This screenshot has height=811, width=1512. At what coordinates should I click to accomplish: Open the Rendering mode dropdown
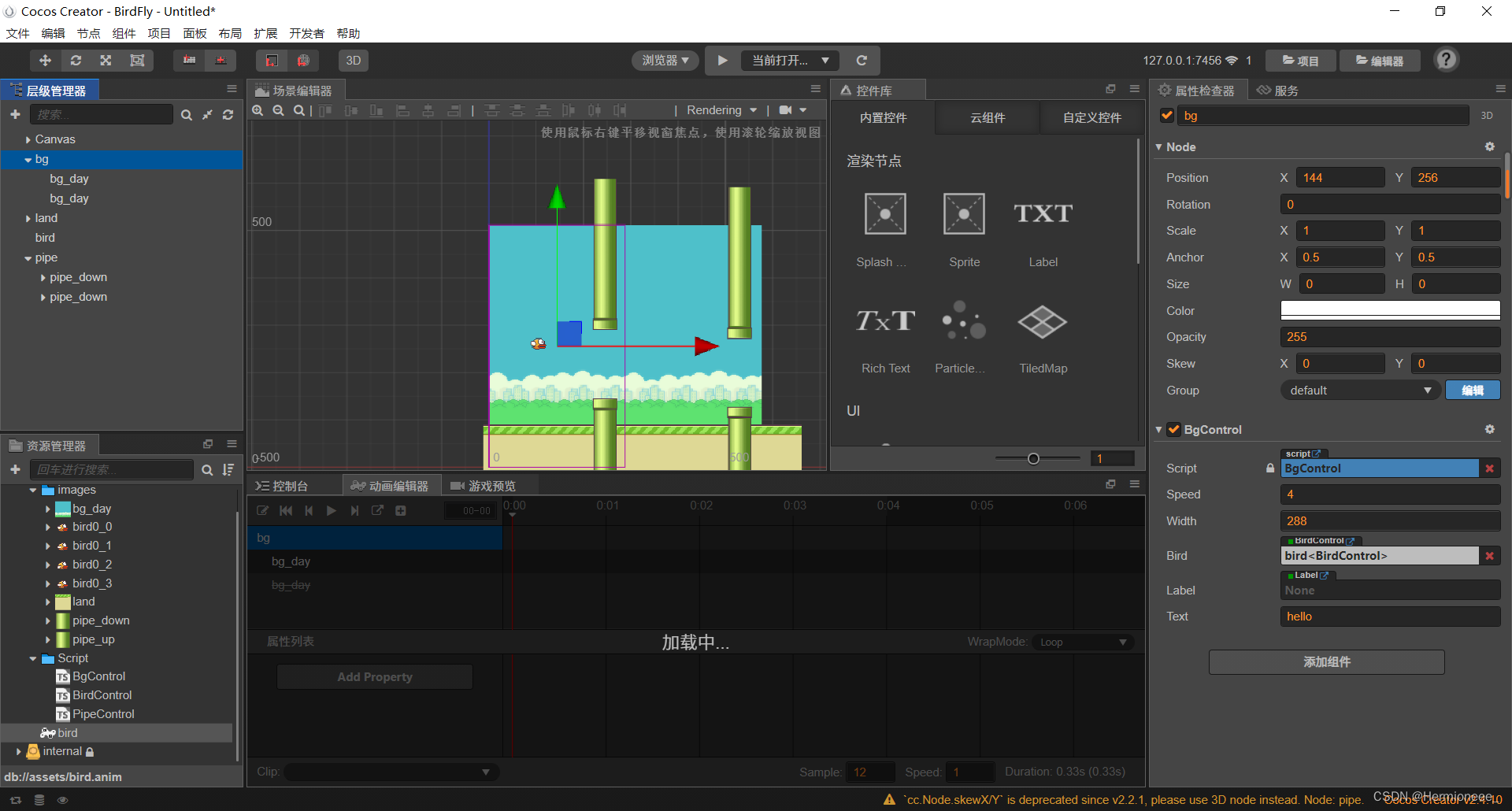point(721,110)
